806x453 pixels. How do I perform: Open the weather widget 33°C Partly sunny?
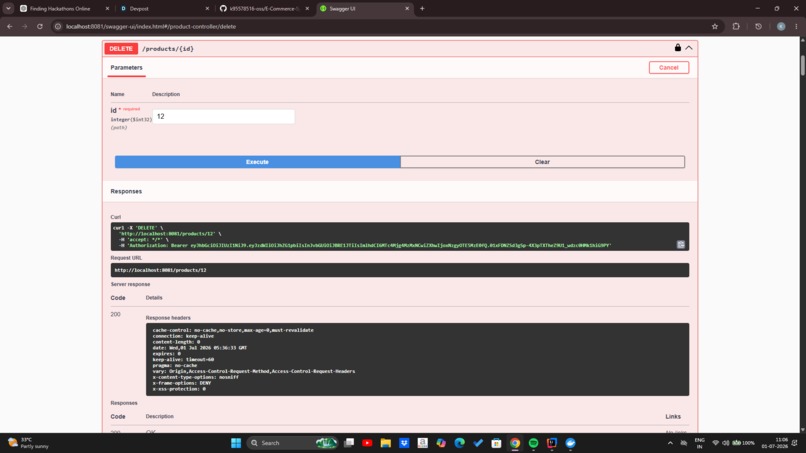28,443
